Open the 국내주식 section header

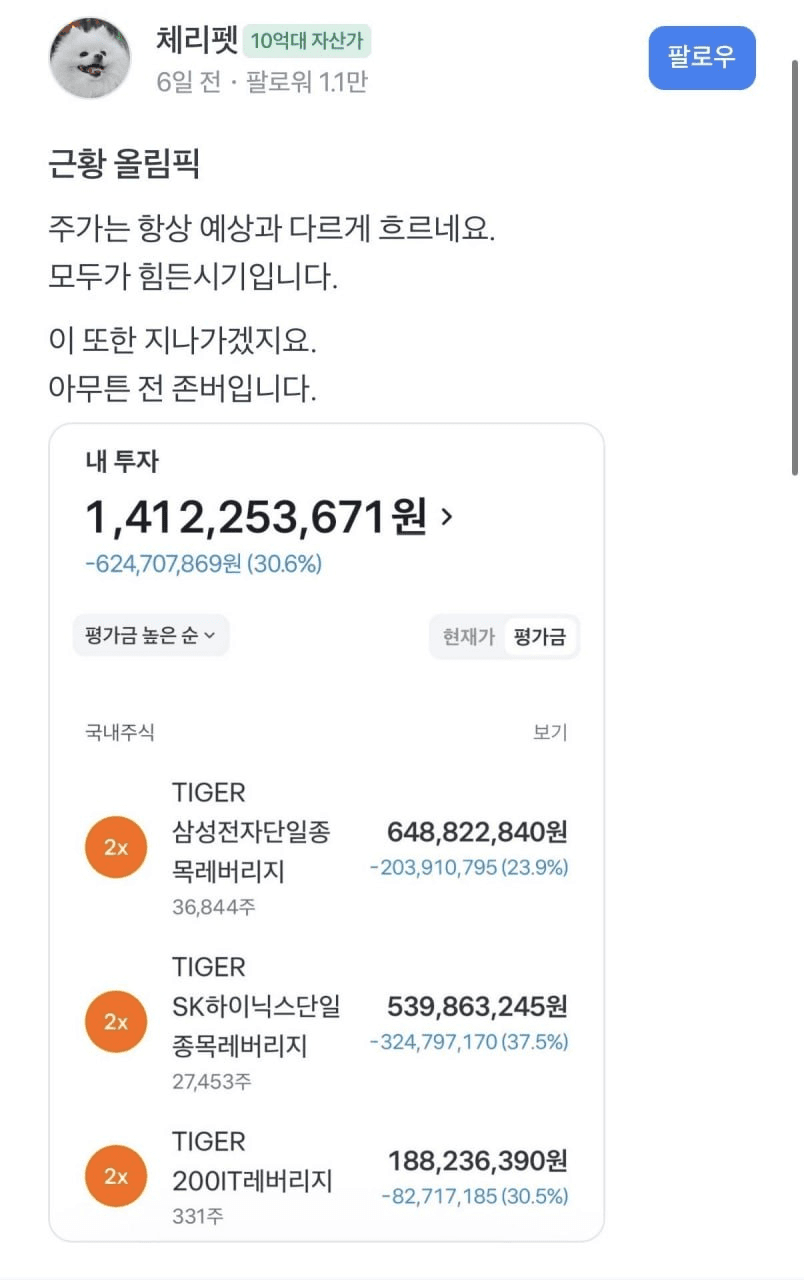[x=120, y=733]
